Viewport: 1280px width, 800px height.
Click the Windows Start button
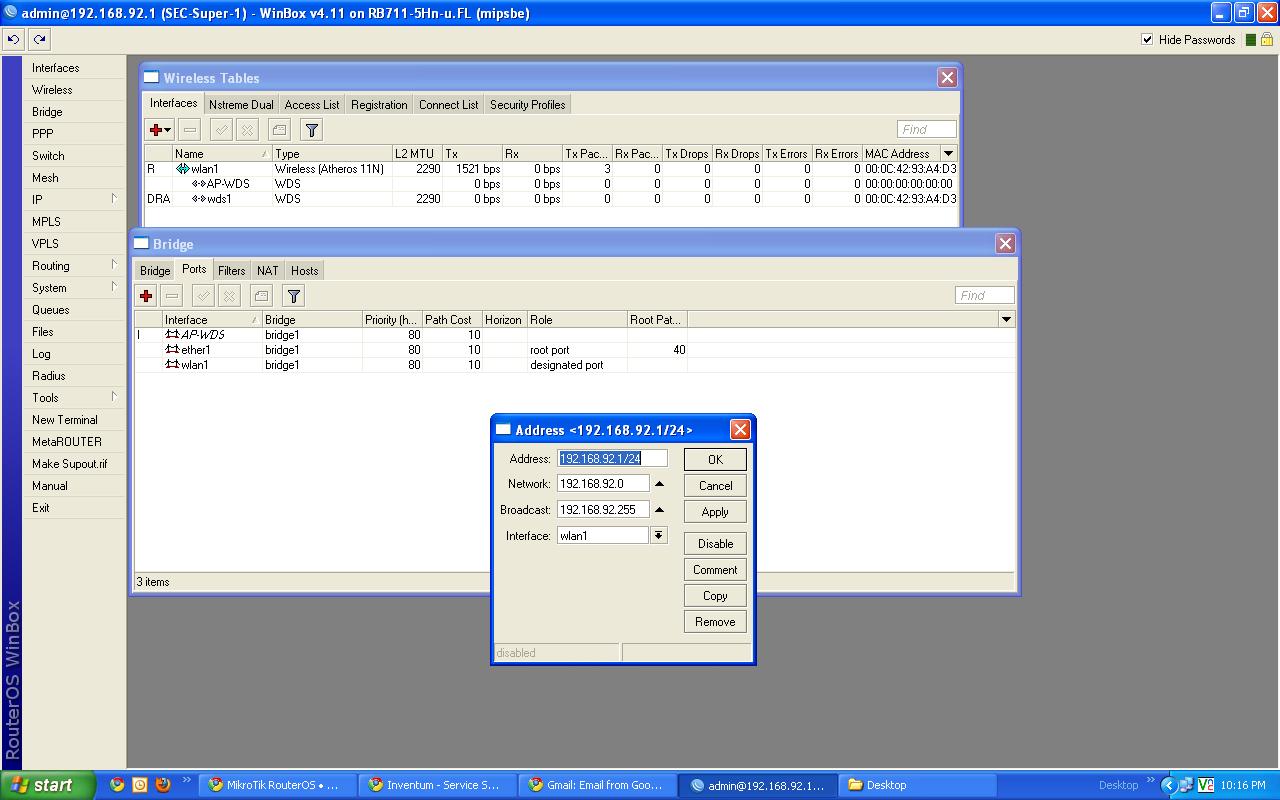click(48, 785)
